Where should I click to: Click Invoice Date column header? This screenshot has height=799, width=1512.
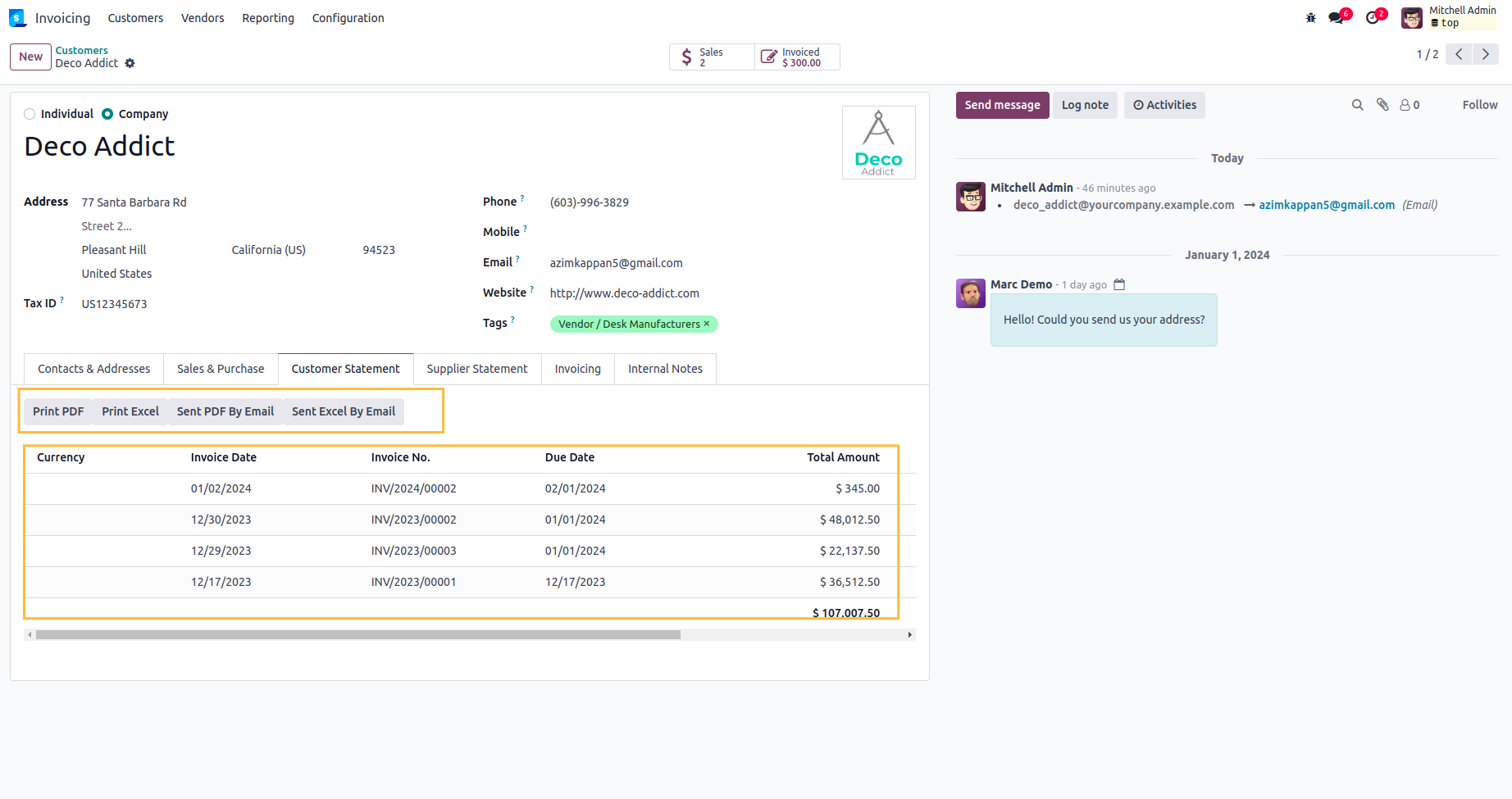(x=224, y=457)
